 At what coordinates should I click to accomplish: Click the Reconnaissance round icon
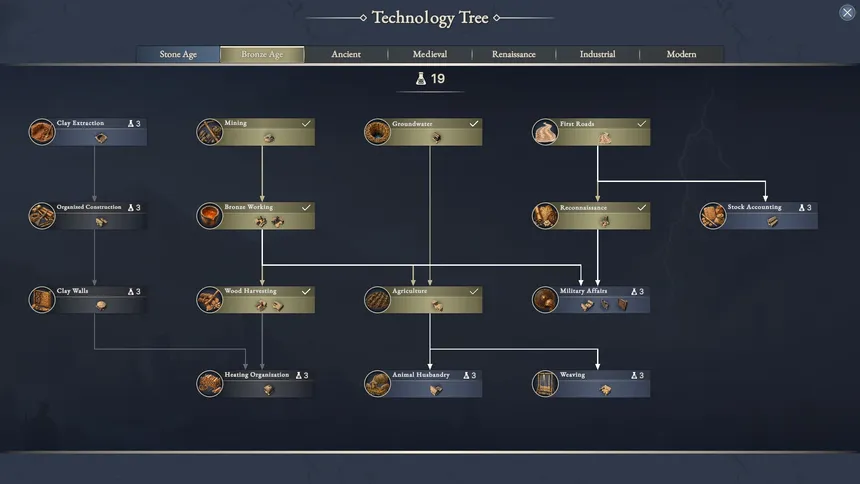(546, 216)
